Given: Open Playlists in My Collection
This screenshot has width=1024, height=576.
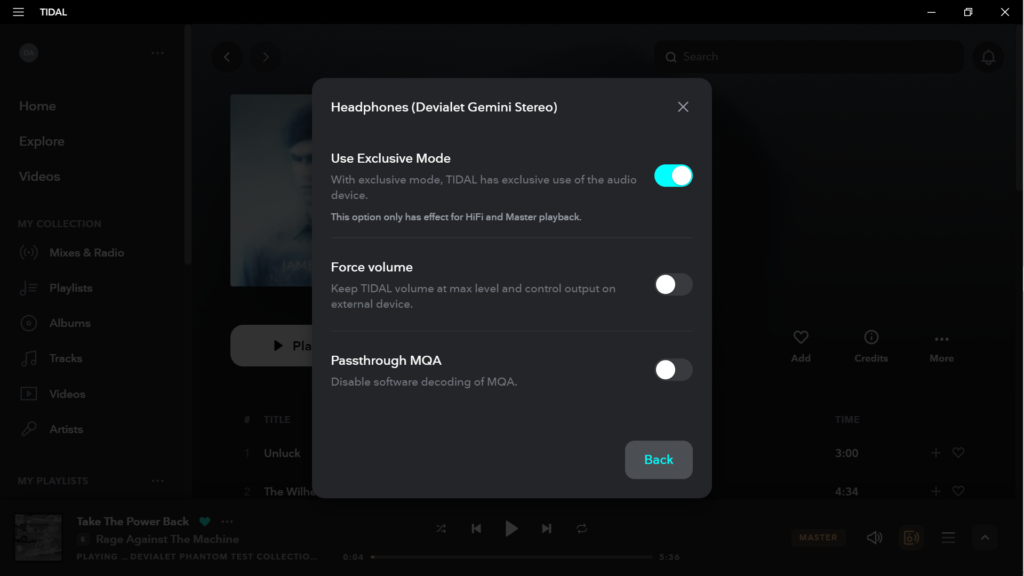Looking at the screenshot, I should [x=56, y=288].
